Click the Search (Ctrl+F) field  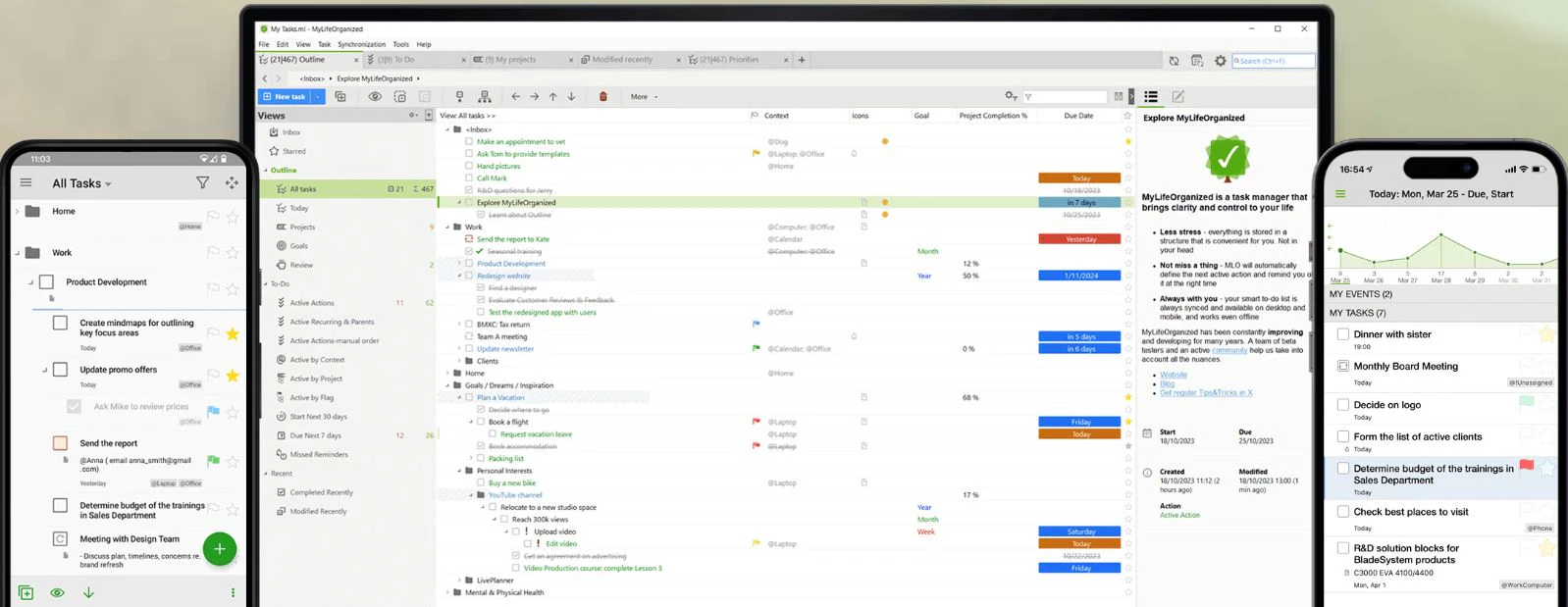[x=1273, y=61]
